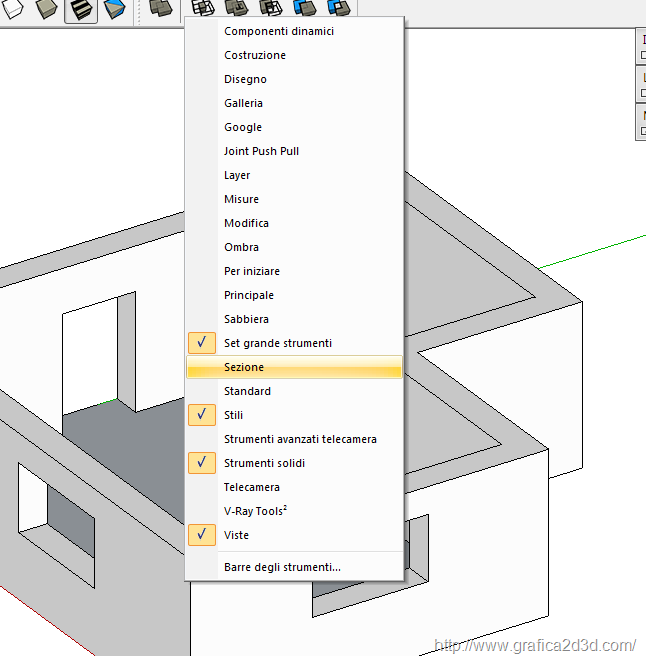The width and height of the screenshot is (646, 656).
Task: Uncheck the Set grande strumenti toolbar
Action: 277,343
